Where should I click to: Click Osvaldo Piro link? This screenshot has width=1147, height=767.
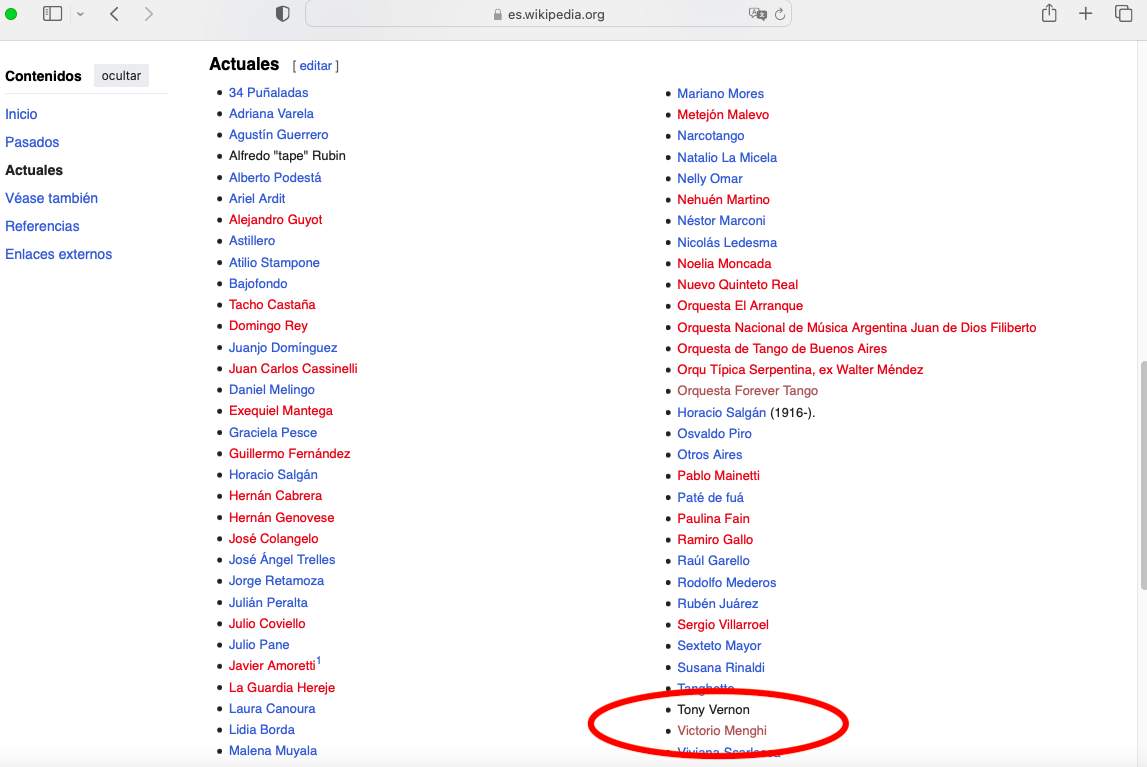tap(715, 434)
